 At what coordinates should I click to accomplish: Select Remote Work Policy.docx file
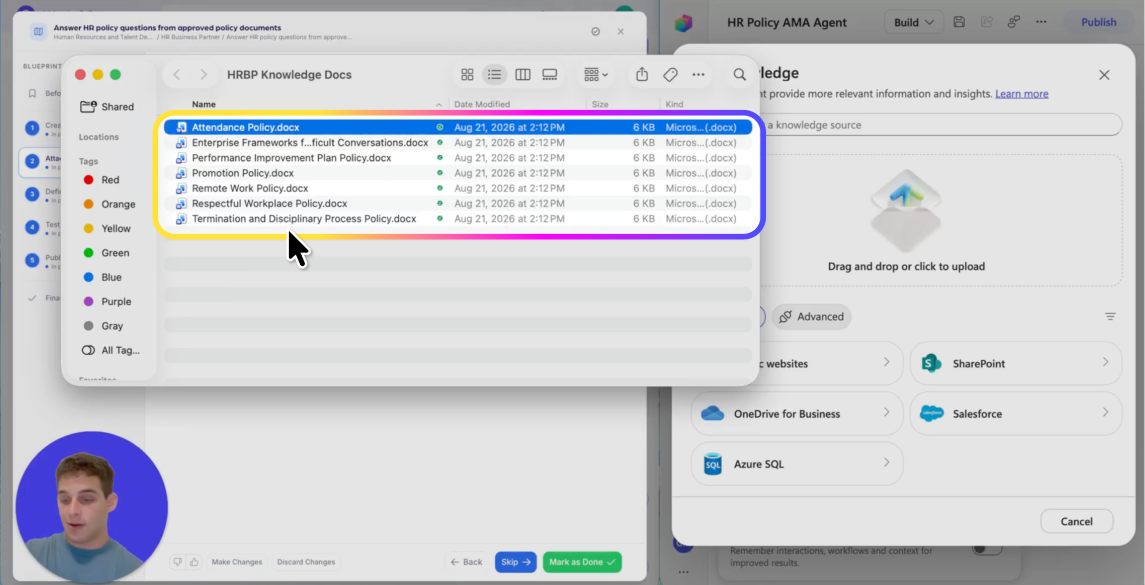pos(458,188)
